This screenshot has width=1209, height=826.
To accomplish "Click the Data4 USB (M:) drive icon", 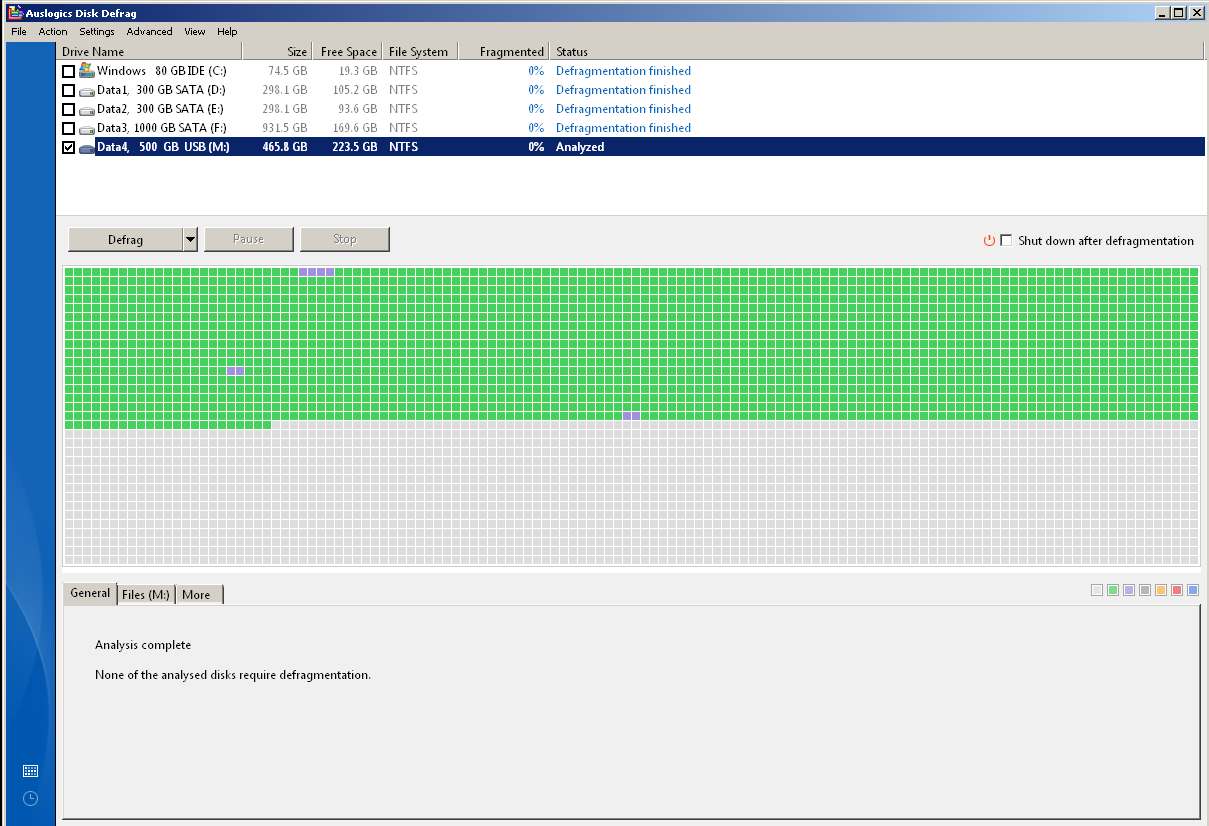I will pyautogui.click(x=87, y=147).
